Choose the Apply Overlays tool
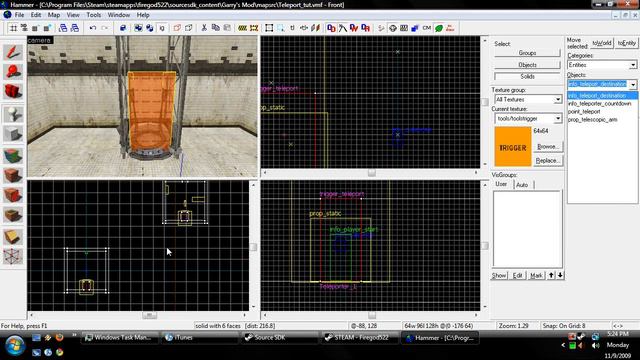Viewport: 640px width, 360px height. tap(13, 215)
